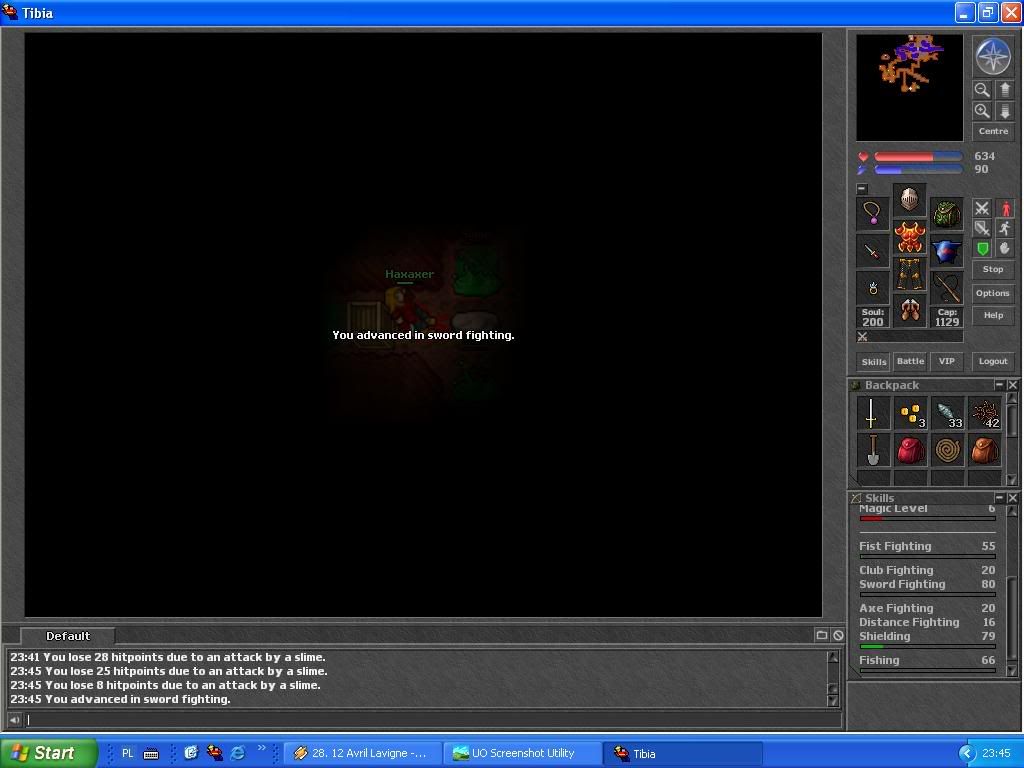Click the blue mana bar

[918, 170]
